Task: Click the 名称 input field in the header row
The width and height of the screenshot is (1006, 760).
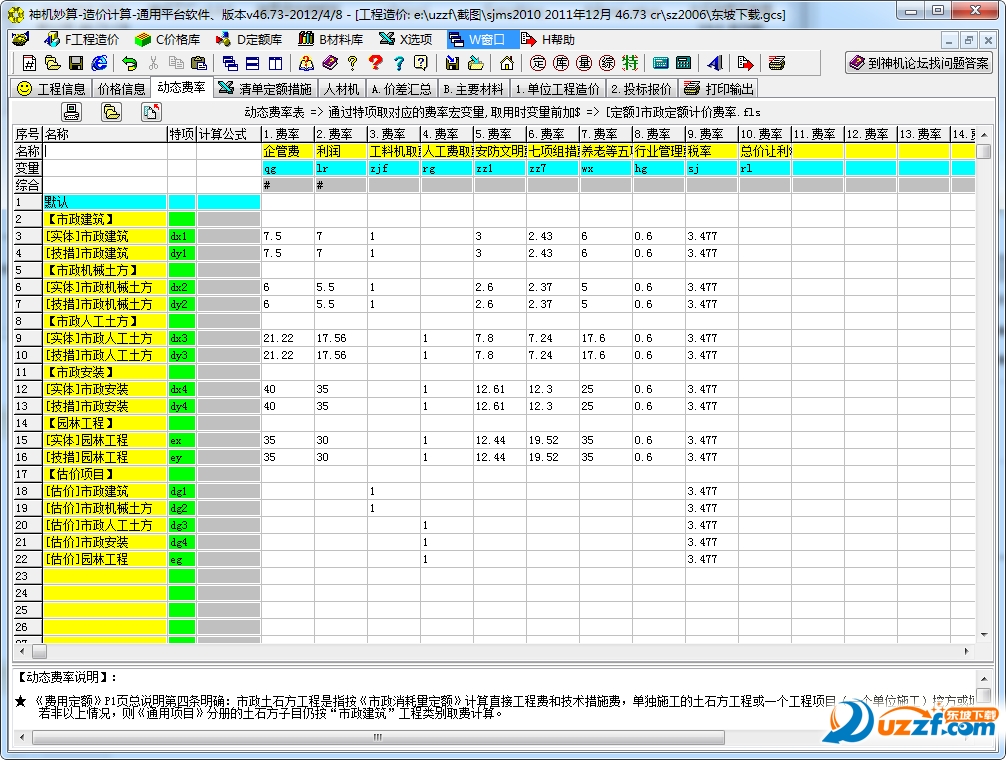Action: click(105, 151)
